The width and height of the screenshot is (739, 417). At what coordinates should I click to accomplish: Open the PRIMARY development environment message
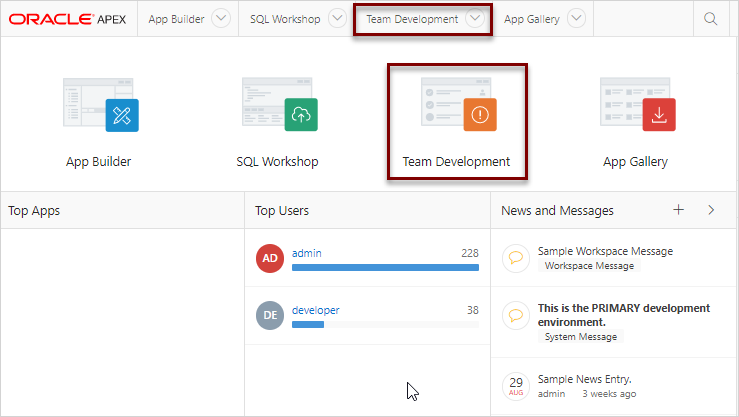point(624,315)
